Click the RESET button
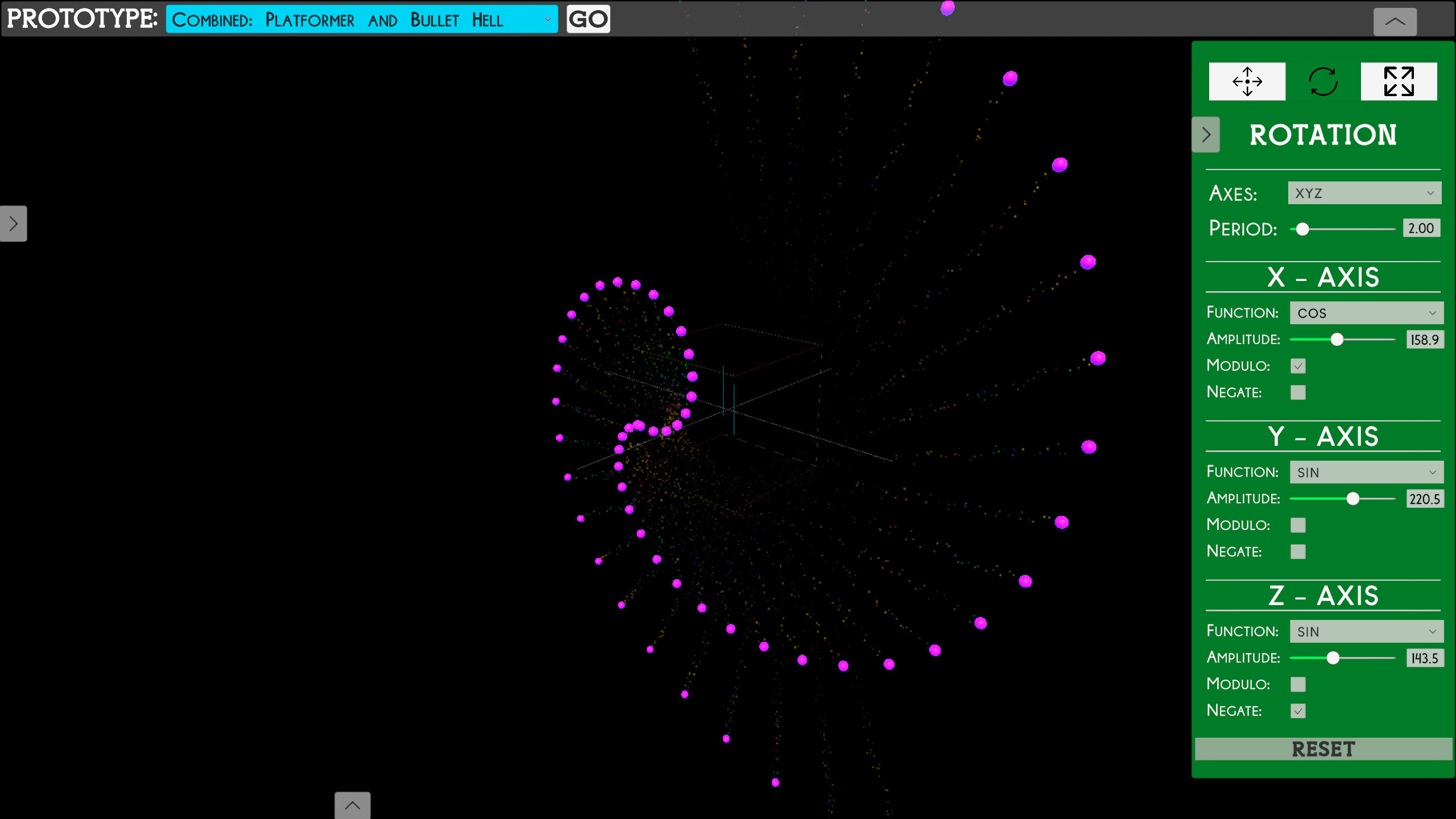 coord(1323,749)
